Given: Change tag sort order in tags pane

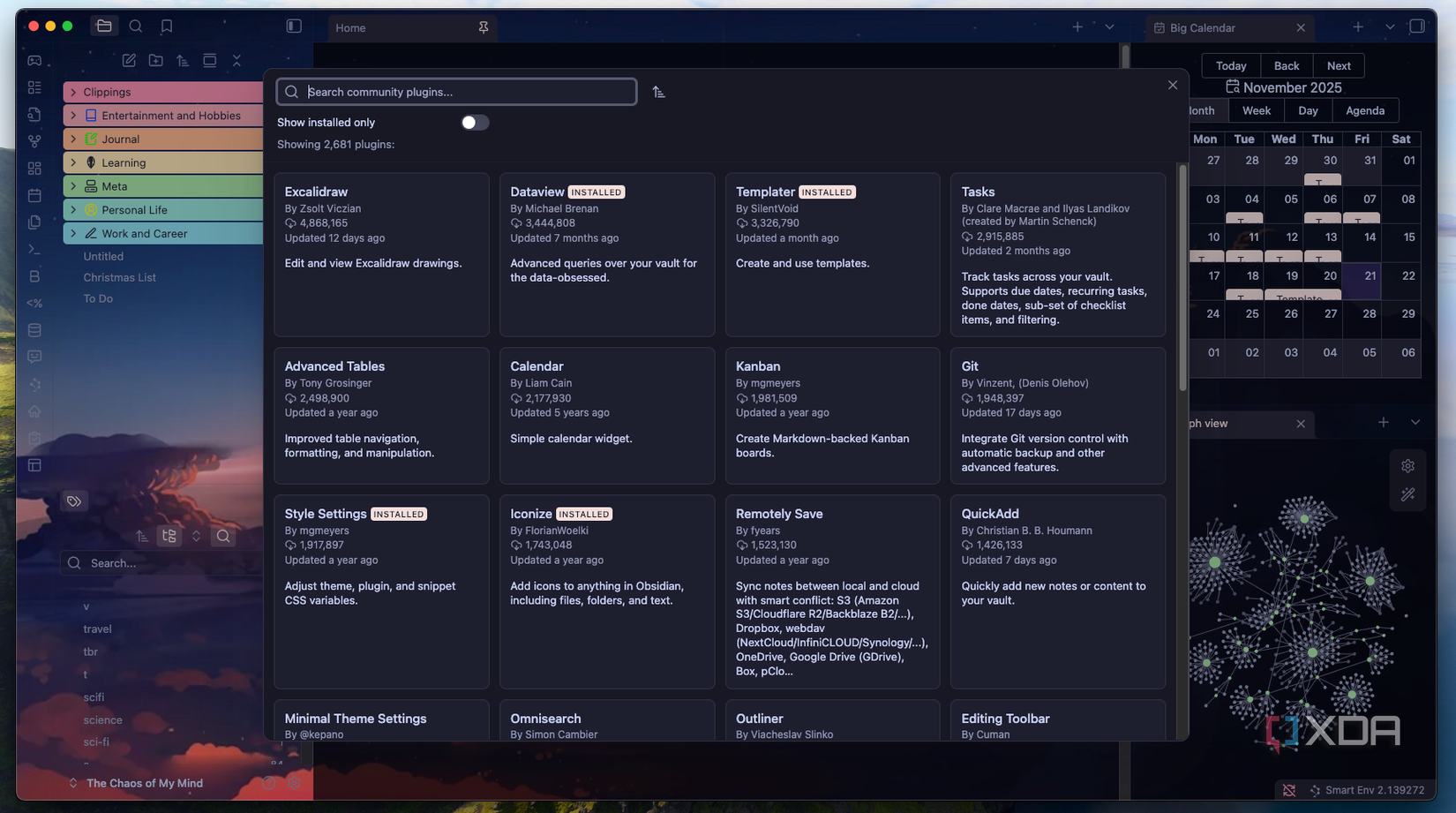Looking at the screenshot, I should click(x=142, y=536).
